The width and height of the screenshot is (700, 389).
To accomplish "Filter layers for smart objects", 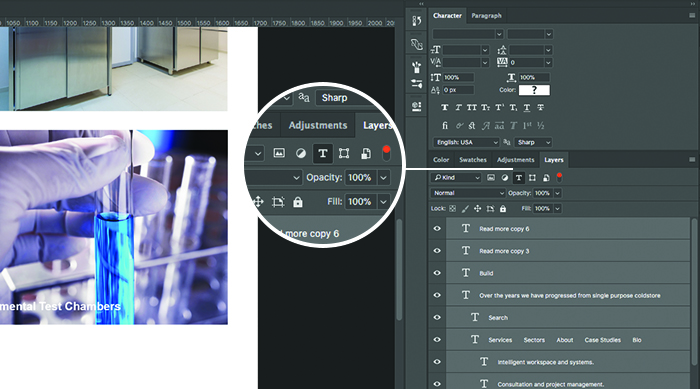I will tap(546, 178).
